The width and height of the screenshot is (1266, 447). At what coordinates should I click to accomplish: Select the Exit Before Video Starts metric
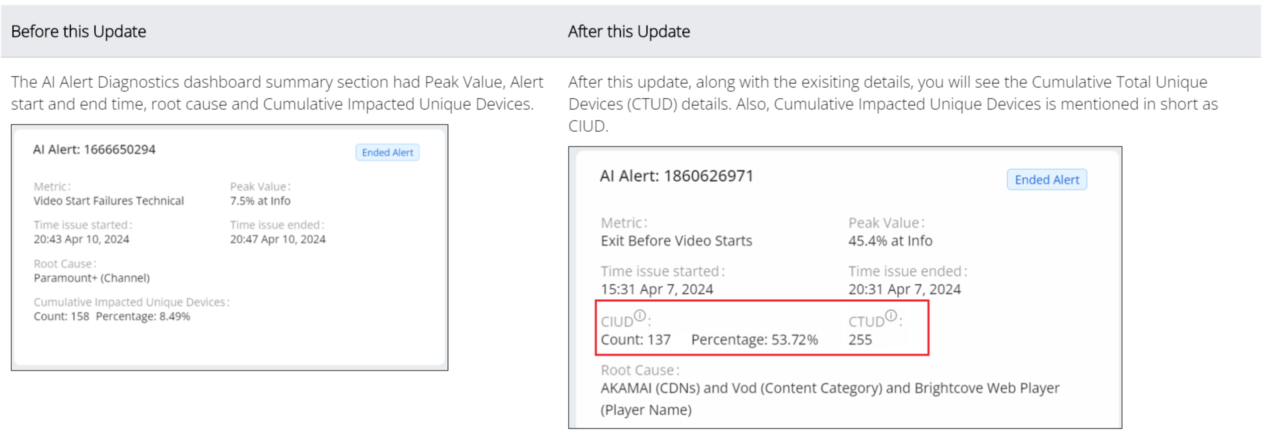[676, 241]
